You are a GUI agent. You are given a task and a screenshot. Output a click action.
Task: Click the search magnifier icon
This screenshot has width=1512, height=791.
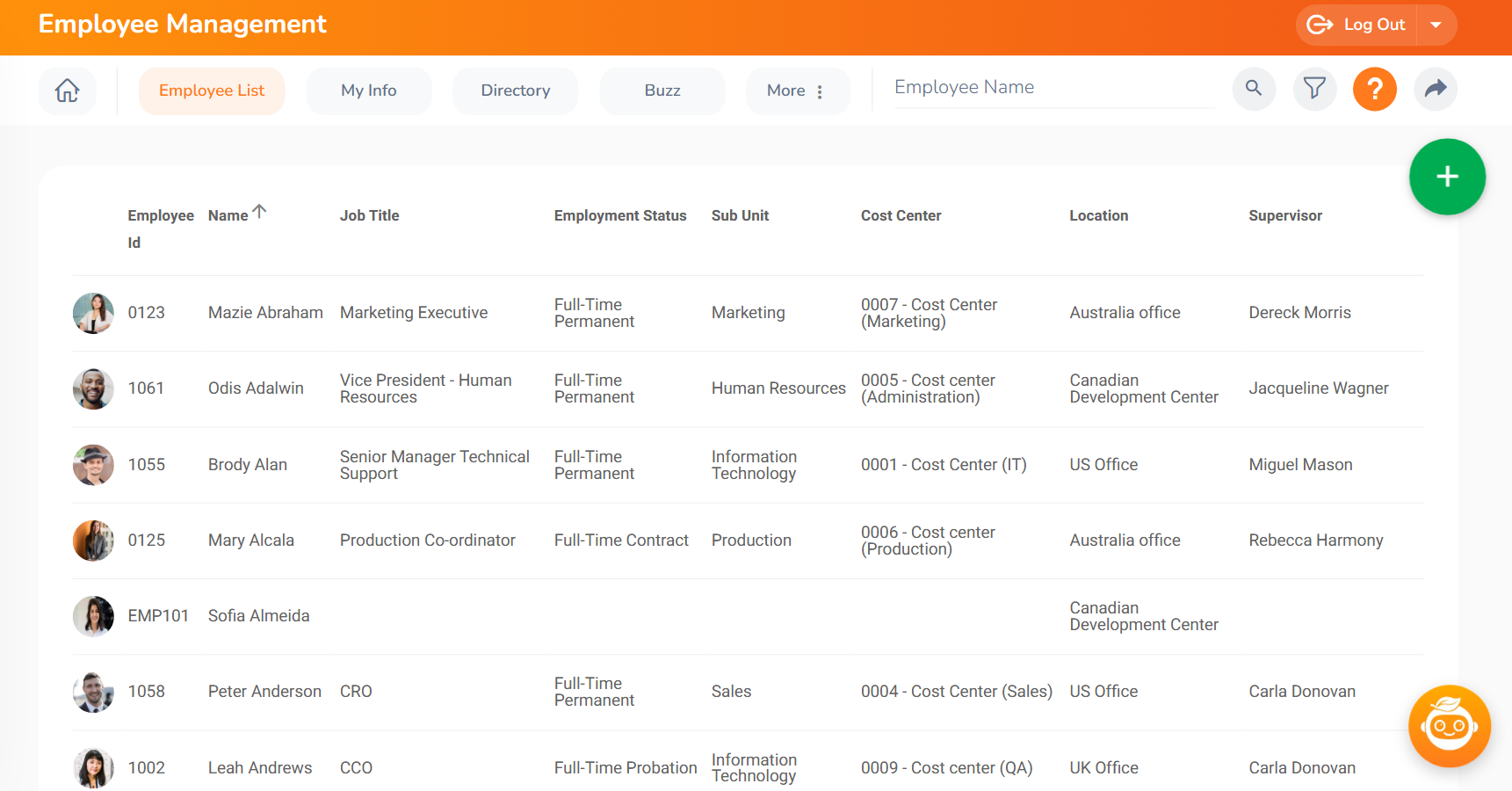(x=1254, y=88)
